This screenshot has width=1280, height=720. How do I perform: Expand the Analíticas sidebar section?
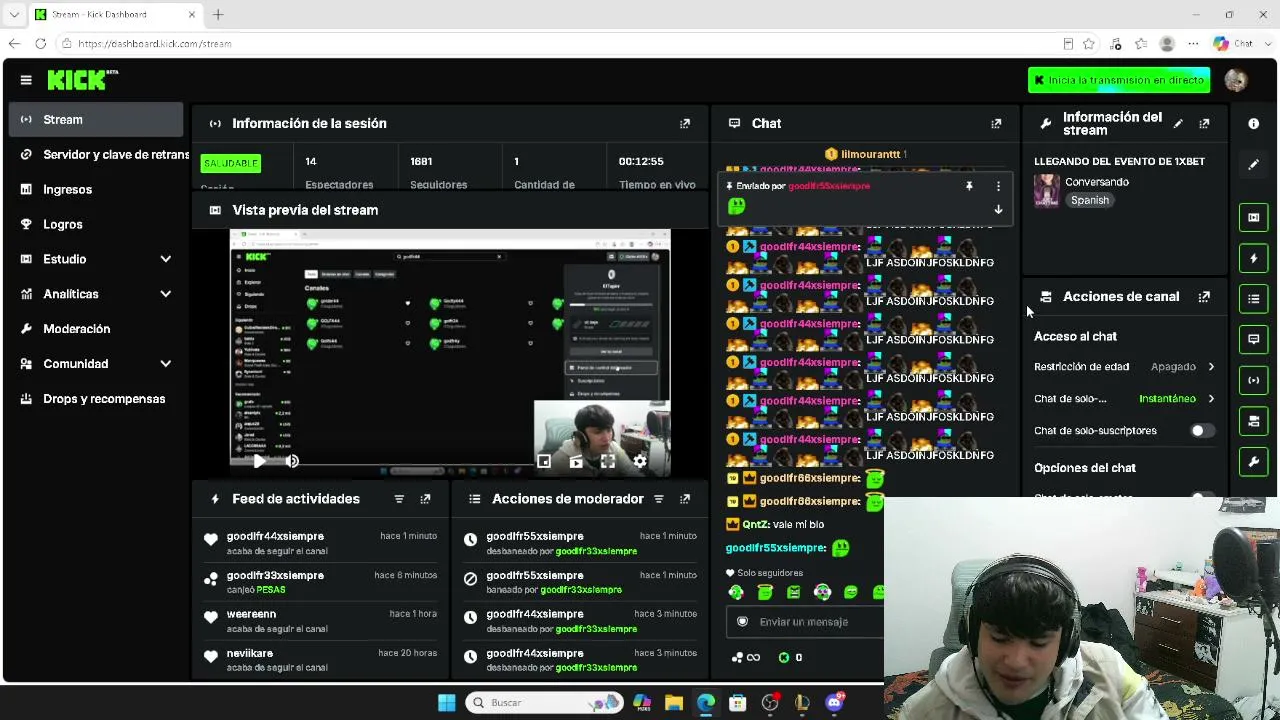(x=166, y=294)
